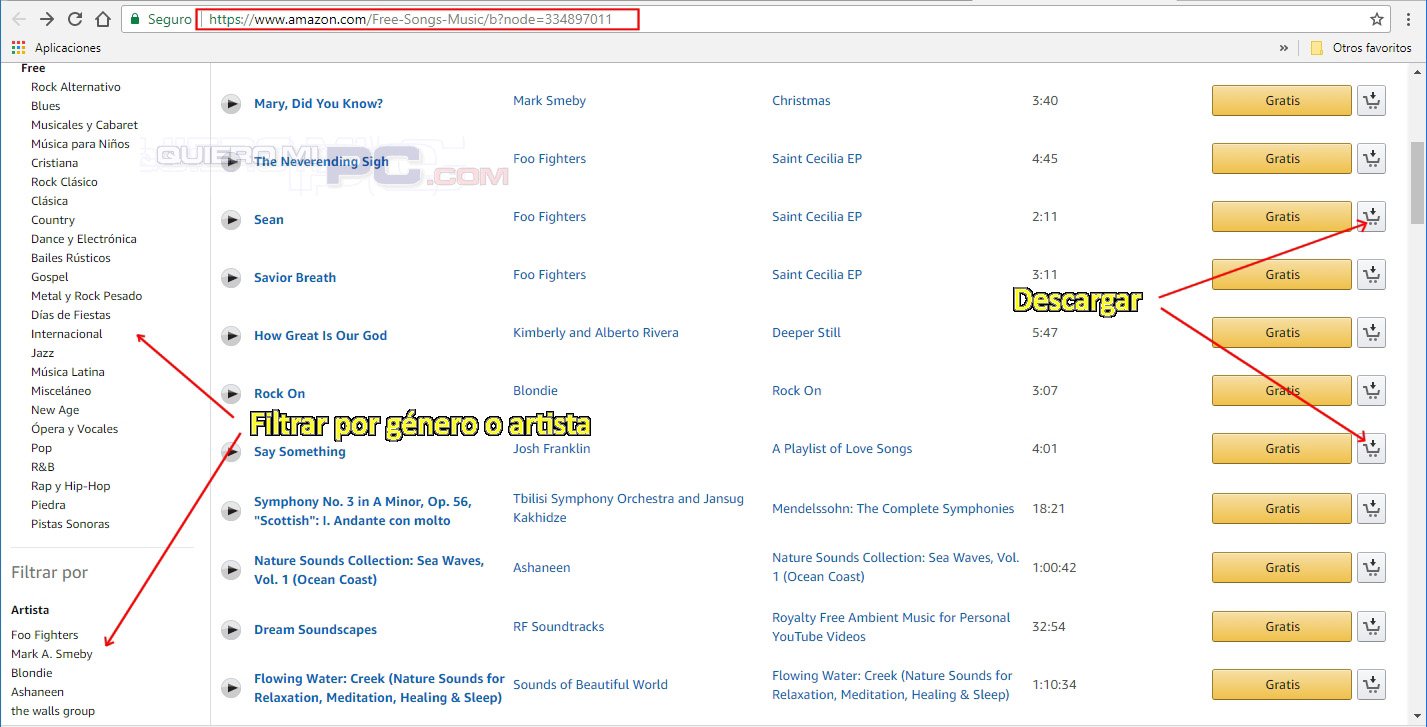1427x727 pixels.
Task: Add Symphony No. 3 to cart
Action: click(x=1371, y=509)
